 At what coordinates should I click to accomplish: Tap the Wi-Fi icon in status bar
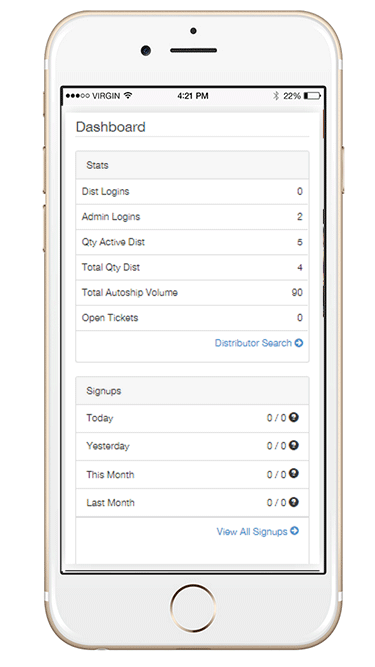point(128,96)
